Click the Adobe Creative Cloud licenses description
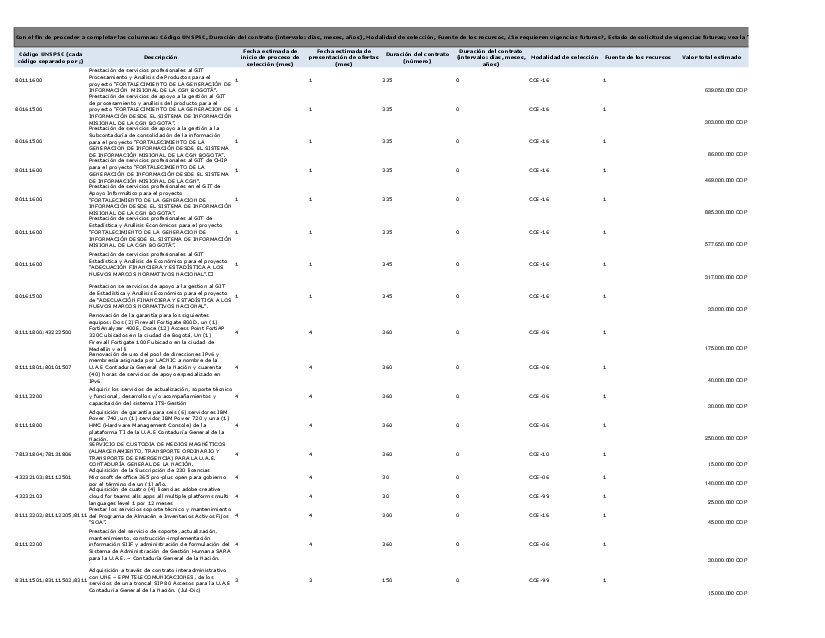This screenshot has height=638, width=825. (158, 496)
